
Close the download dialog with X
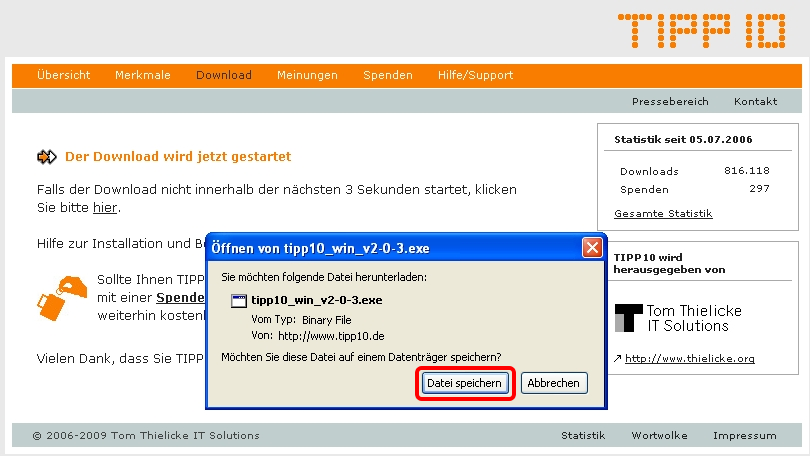tap(592, 247)
